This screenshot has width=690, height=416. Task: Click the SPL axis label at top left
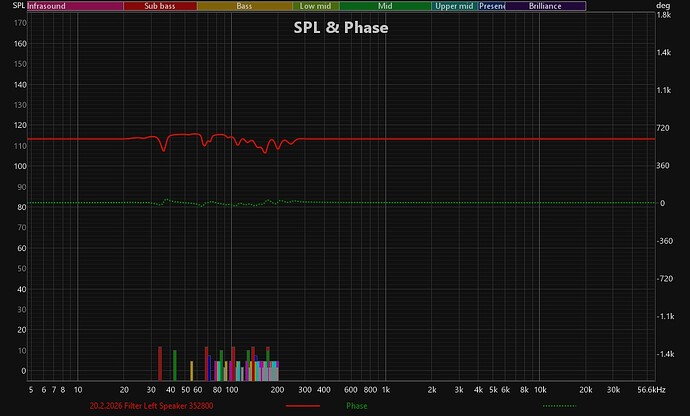point(18,6)
